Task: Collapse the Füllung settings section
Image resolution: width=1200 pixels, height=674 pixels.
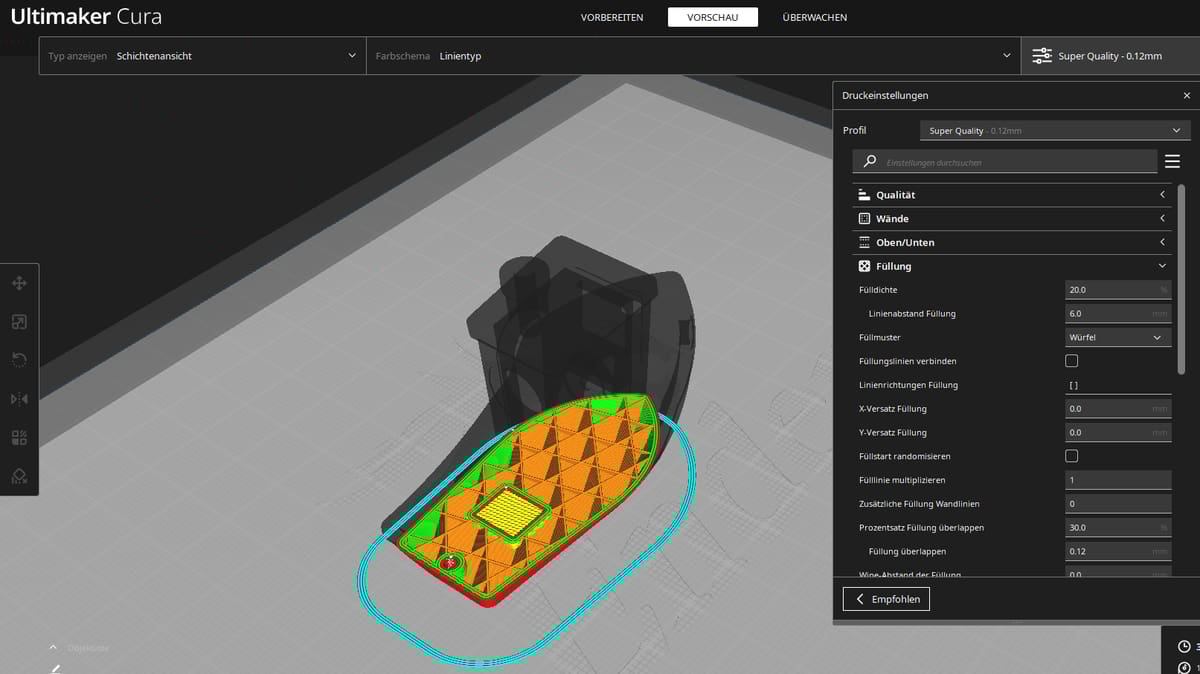Action: point(1012,266)
